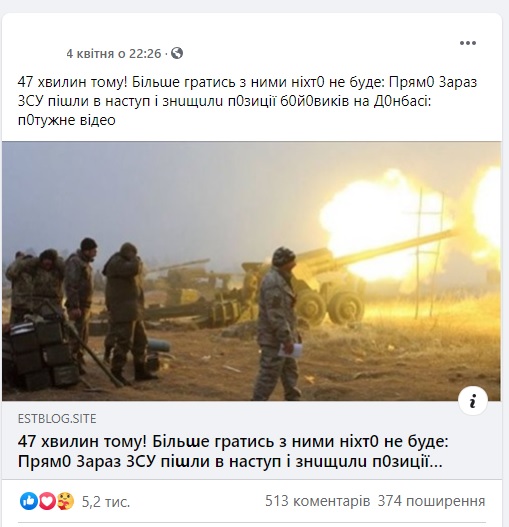Viewport: 509px width, 527px height.
Task: Click the stacked ammunition crates in photo
Action: pos(37,353)
